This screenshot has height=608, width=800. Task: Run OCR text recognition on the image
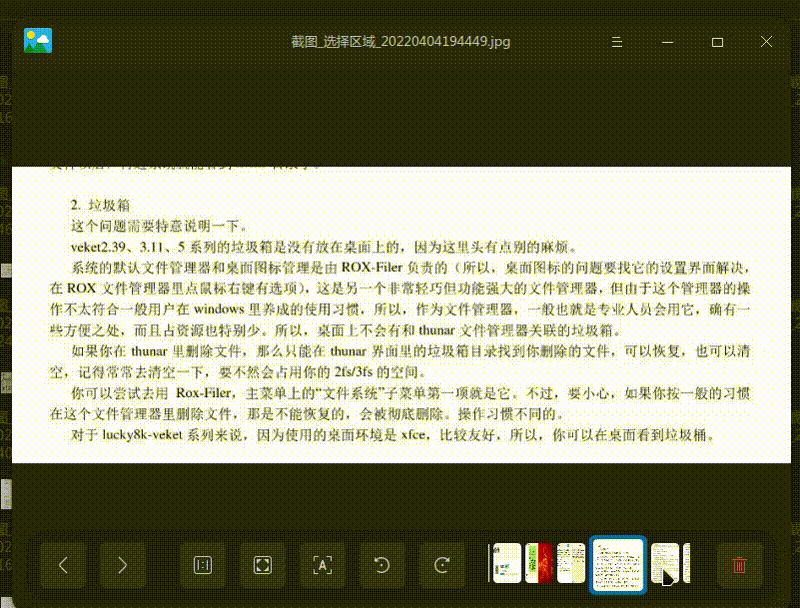pyautogui.click(x=322, y=565)
